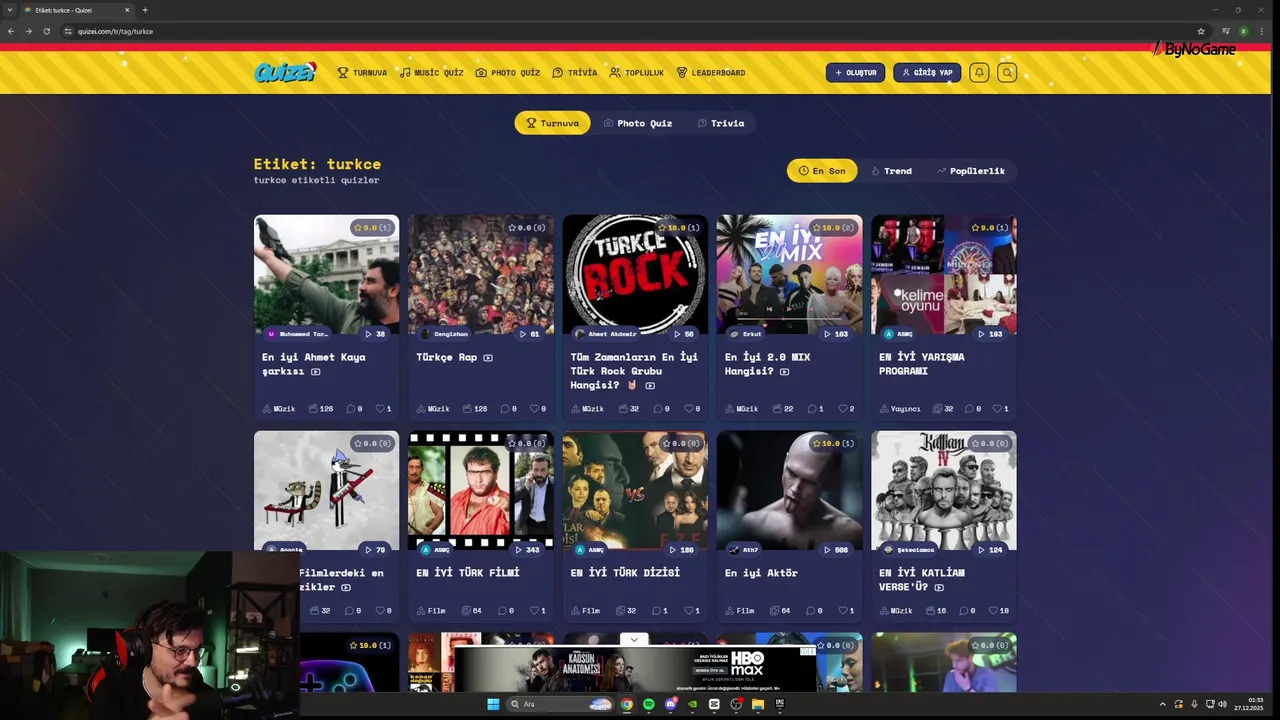Viewport: 1280px width, 720px height.
Task: Open Discord from the taskbar
Action: (x=671, y=704)
